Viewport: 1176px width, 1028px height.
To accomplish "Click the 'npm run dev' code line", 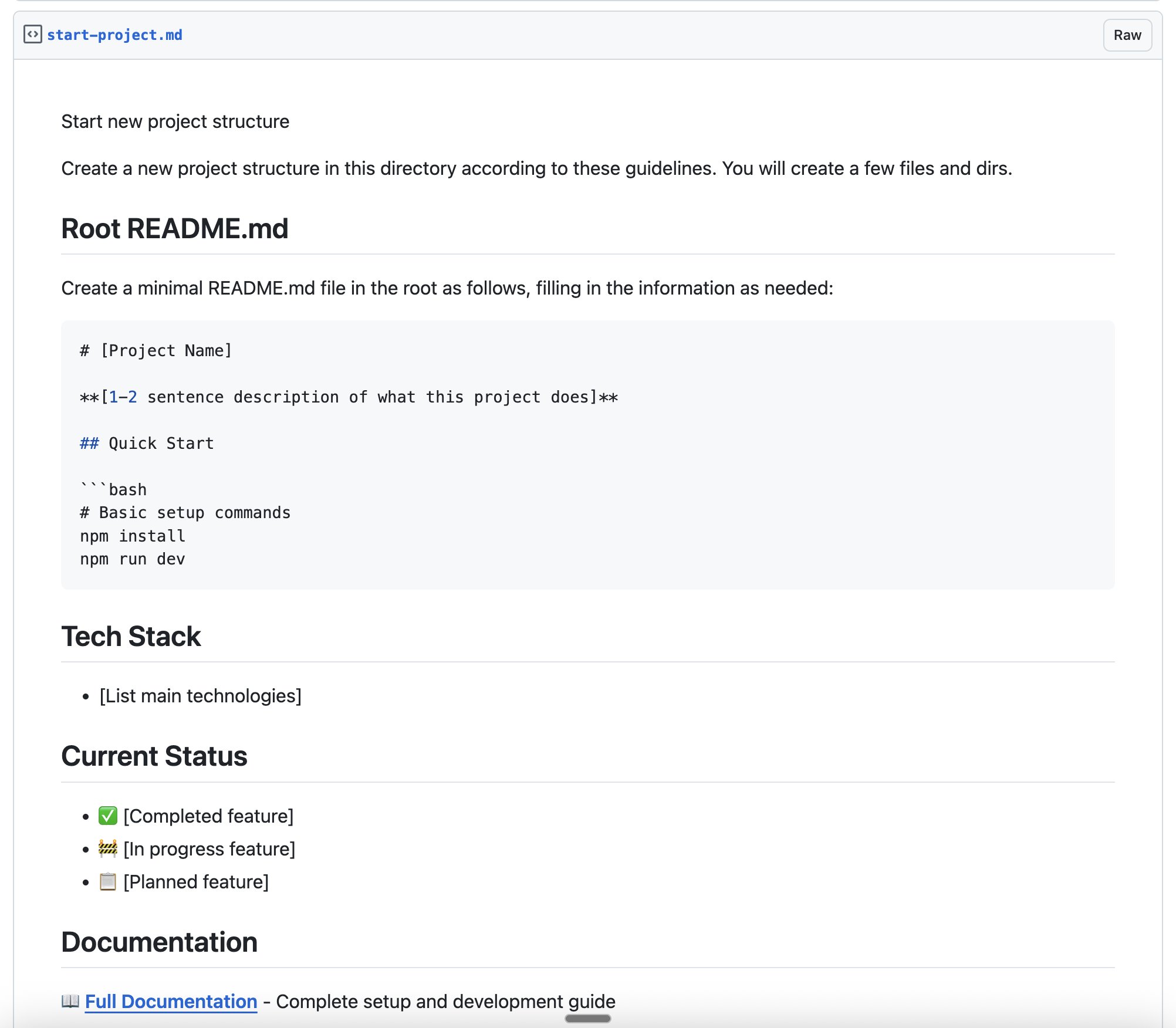I will [x=133, y=559].
